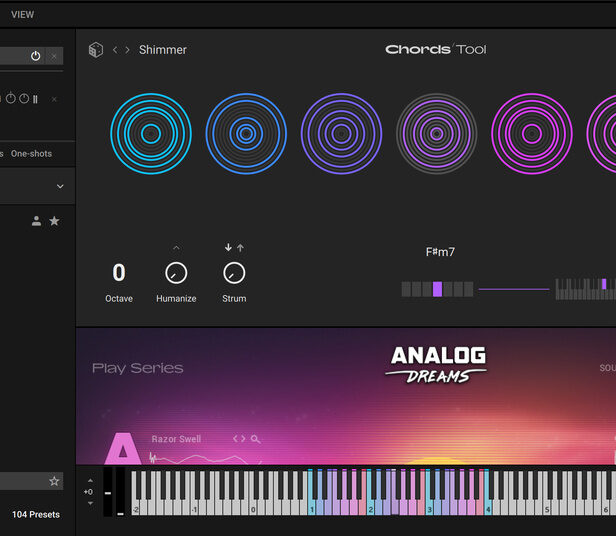Play the piano key labeled 4
The width and height of the screenshot is (616, 536).
coord(488,506)
